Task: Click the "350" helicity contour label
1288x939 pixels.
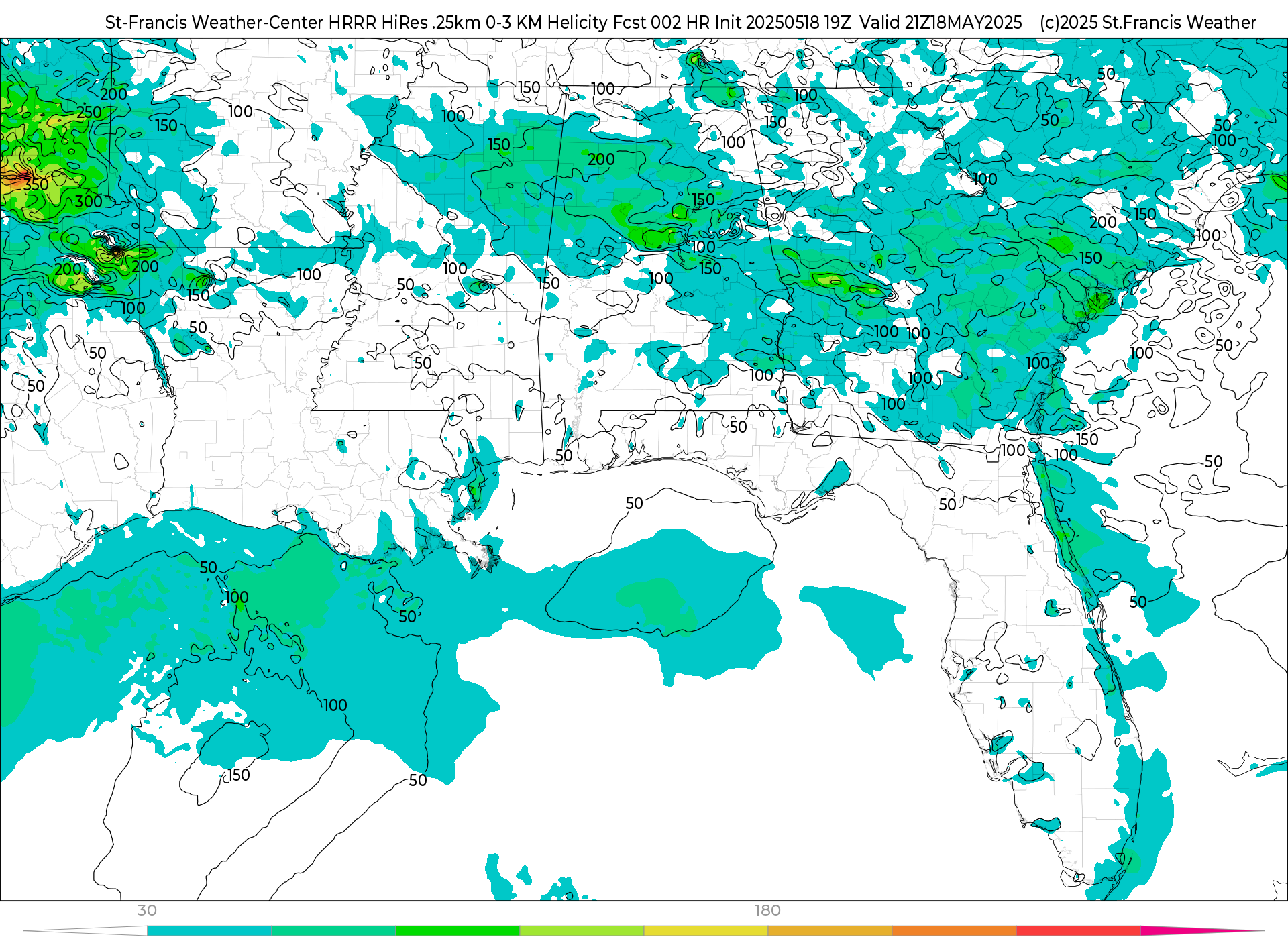Action: 36,184
